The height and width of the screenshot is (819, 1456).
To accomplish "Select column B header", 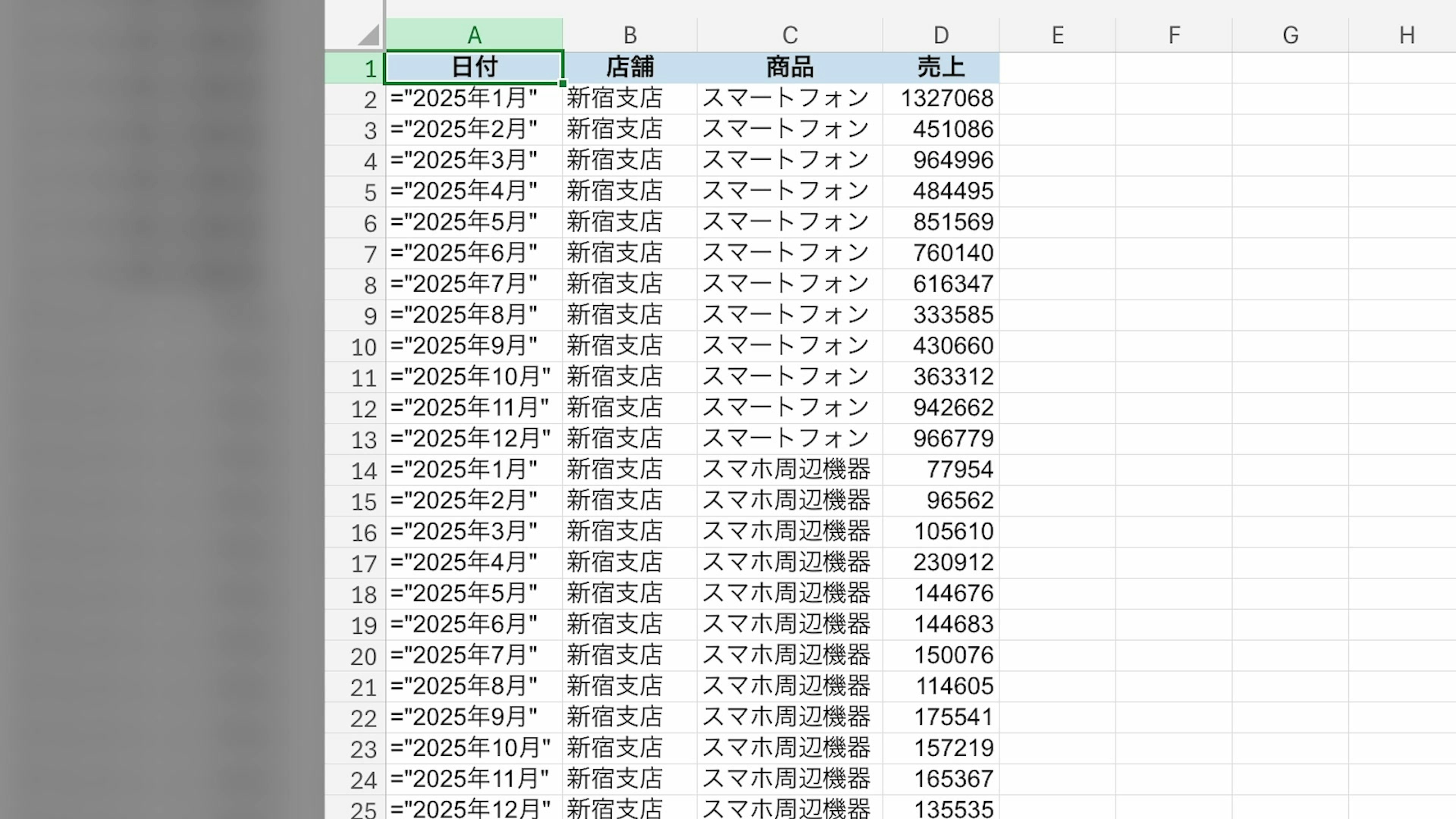I will coord(630,35).
